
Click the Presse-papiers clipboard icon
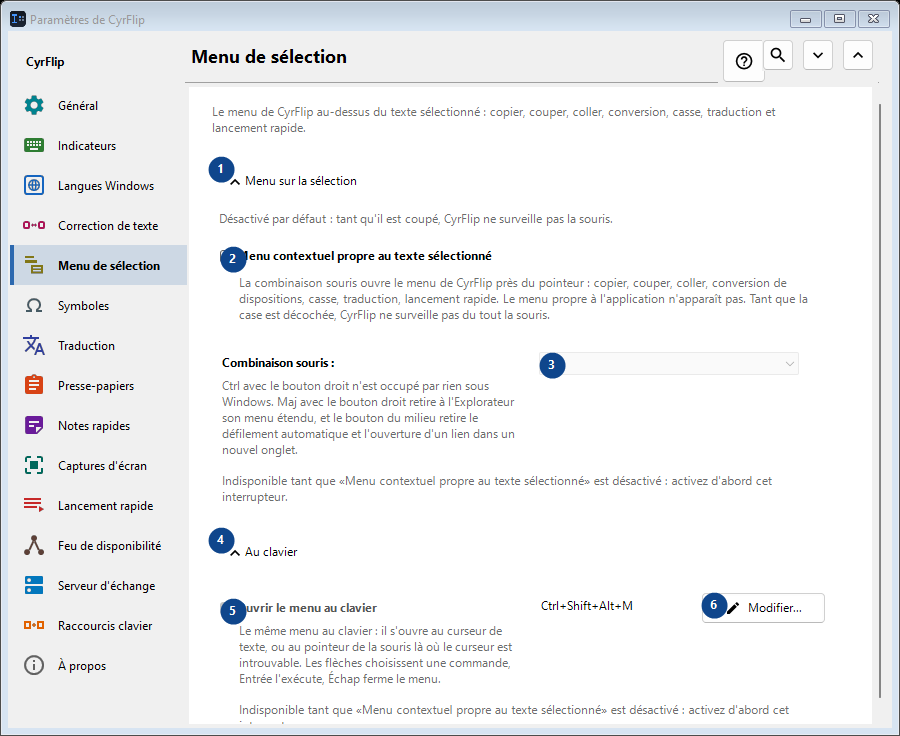point(34,385)
